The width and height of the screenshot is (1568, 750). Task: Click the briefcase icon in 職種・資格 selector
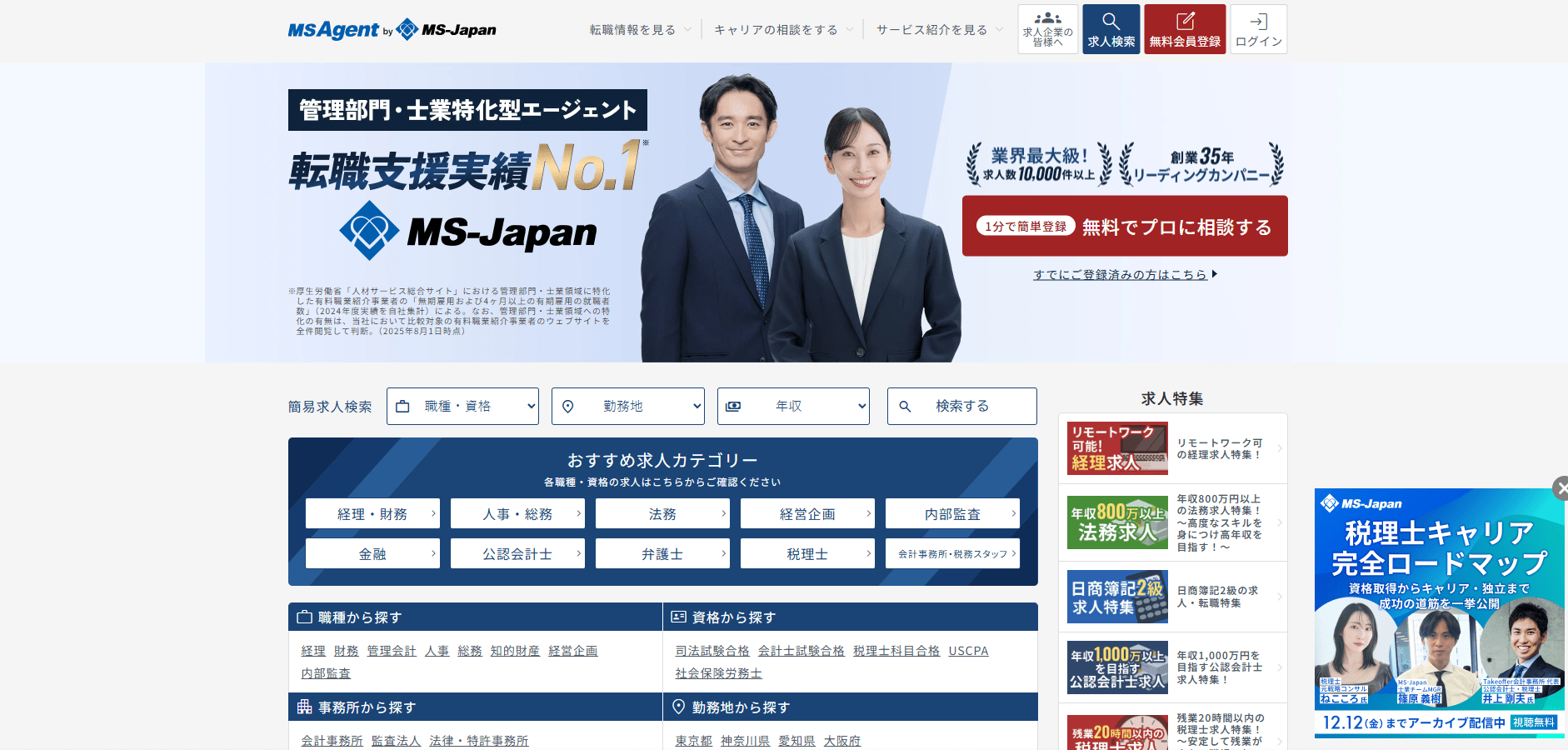click(x=403, y=407)
